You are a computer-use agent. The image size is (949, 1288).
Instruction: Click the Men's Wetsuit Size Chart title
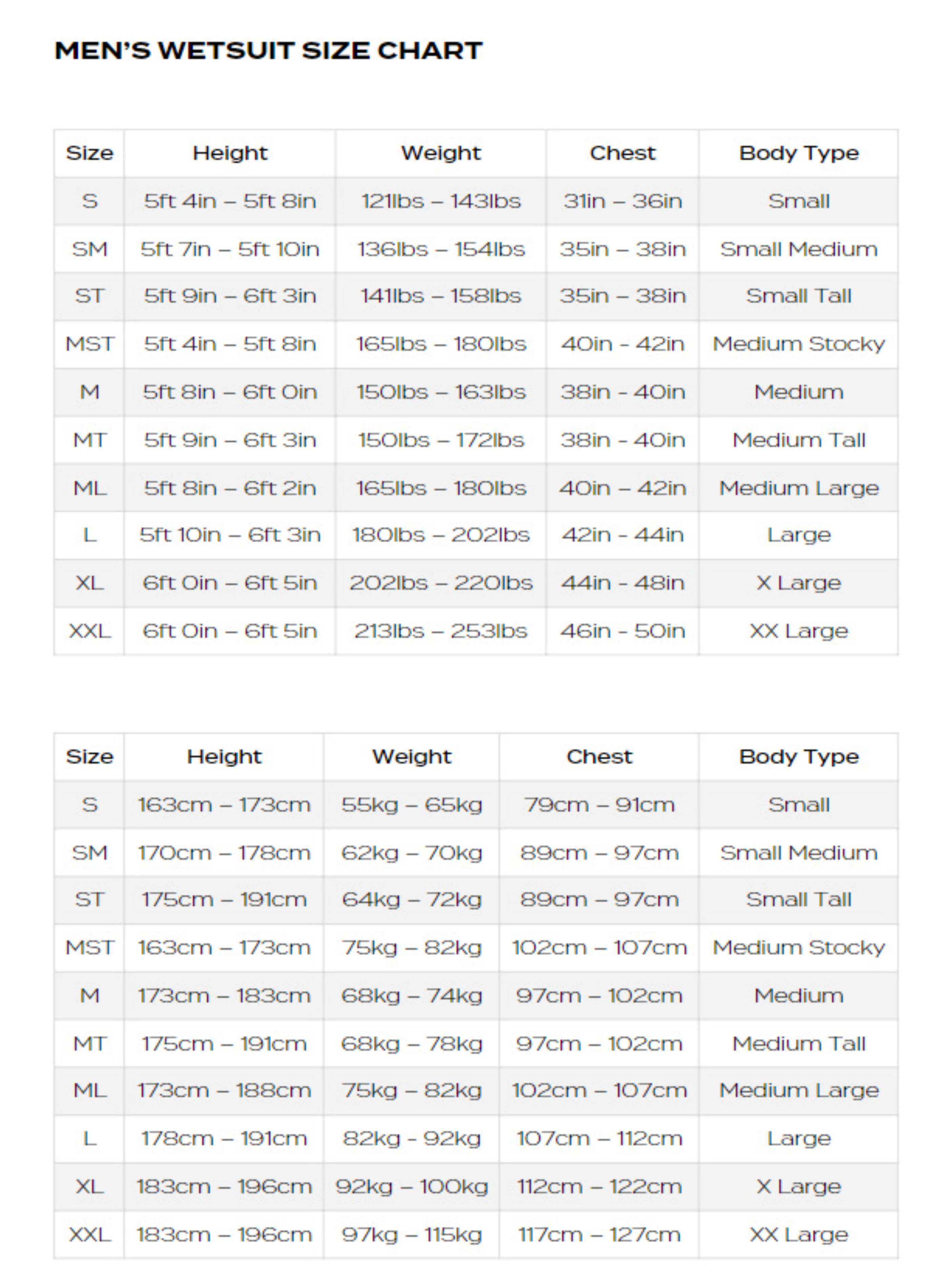pyautogui.click(x=268, y=51)
